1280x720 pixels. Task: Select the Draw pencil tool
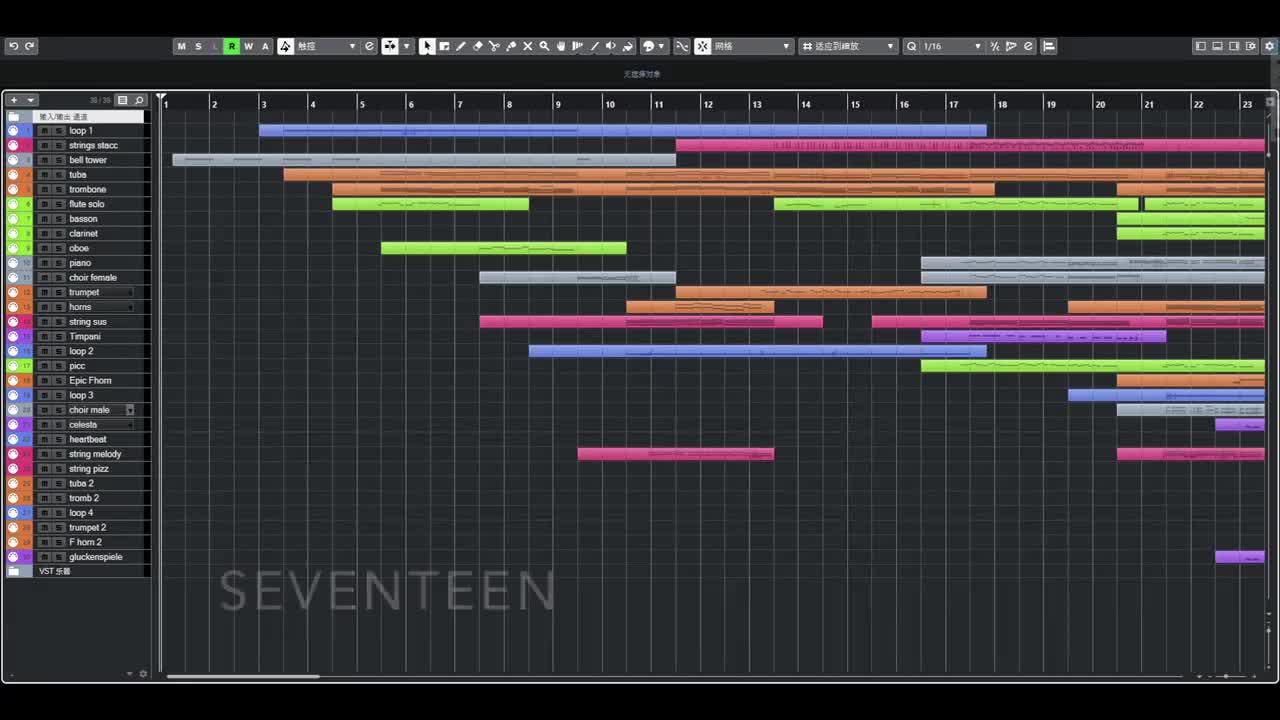pyautogui.click(x=461, y=46)
